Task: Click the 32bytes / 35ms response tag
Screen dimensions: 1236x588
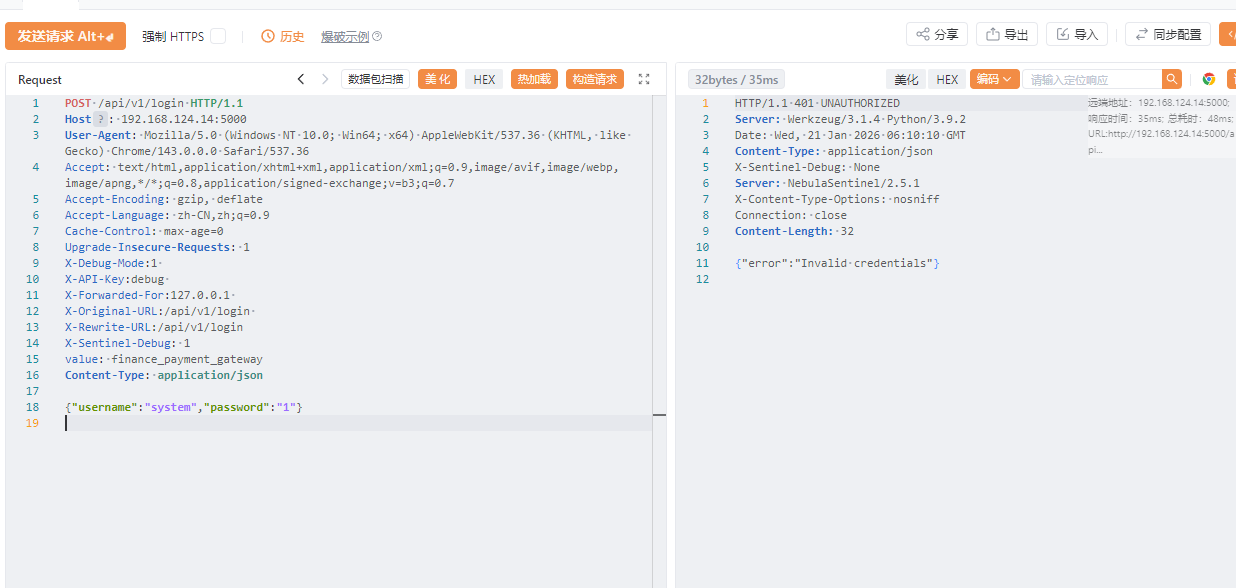Action: [736, 79]
